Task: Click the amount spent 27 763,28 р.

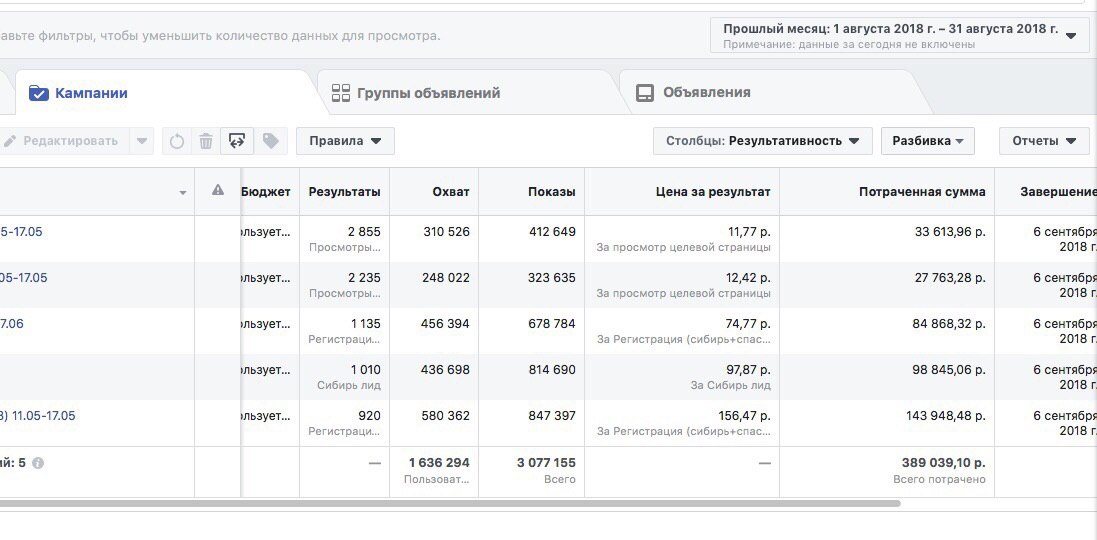Action: click(950, 278)
